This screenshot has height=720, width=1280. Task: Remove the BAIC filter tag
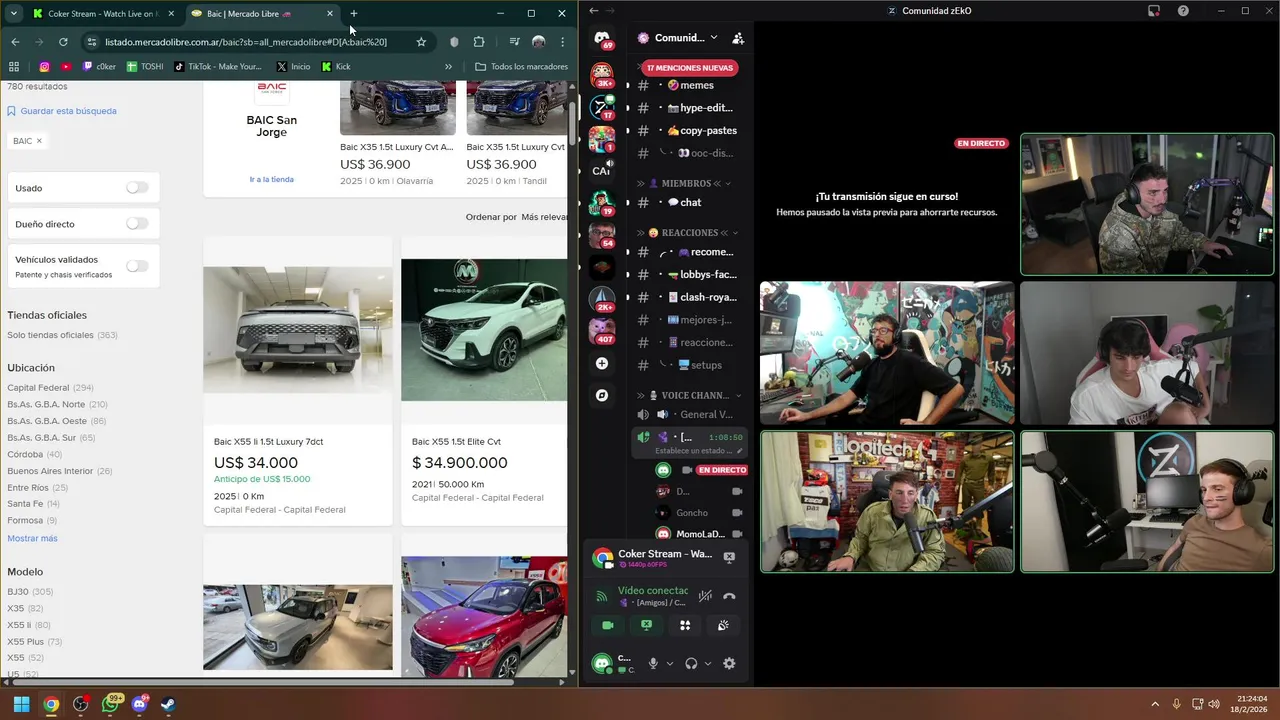(x=39, y=141)
